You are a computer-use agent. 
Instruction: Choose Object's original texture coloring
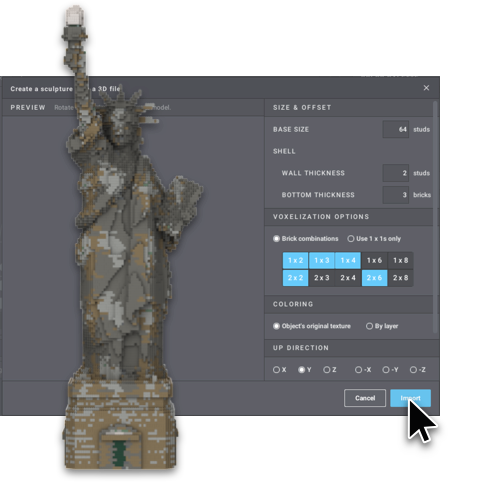click(x=312, y=326)
